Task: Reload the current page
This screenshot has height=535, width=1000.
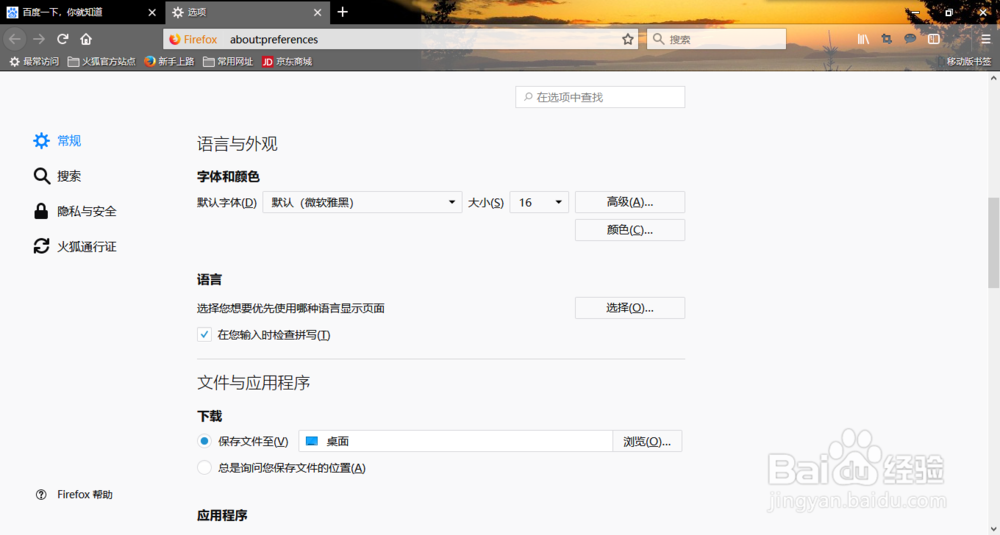Action: pyautogui.click(x=62, y=39)
